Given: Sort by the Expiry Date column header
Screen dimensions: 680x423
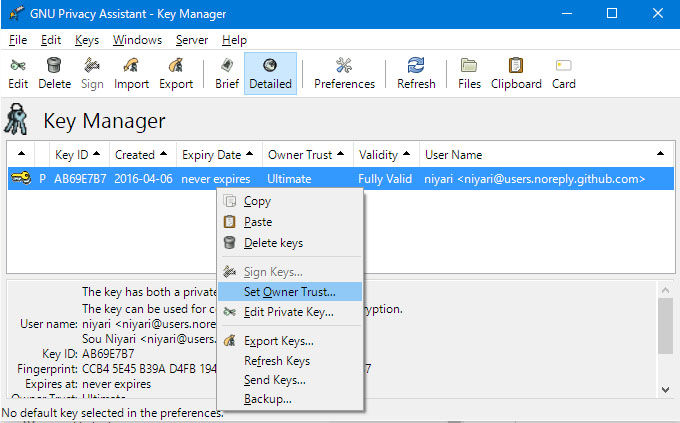Looking at the screenshot, I should pyautogui.click(x=219, y=154).
